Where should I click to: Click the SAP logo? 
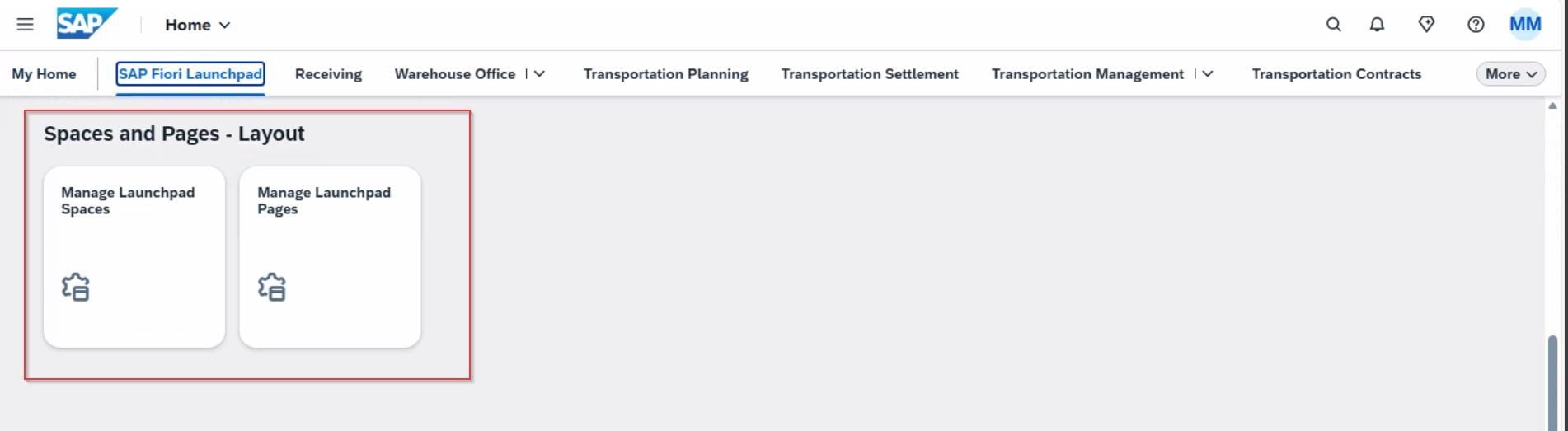click(86, 24)
